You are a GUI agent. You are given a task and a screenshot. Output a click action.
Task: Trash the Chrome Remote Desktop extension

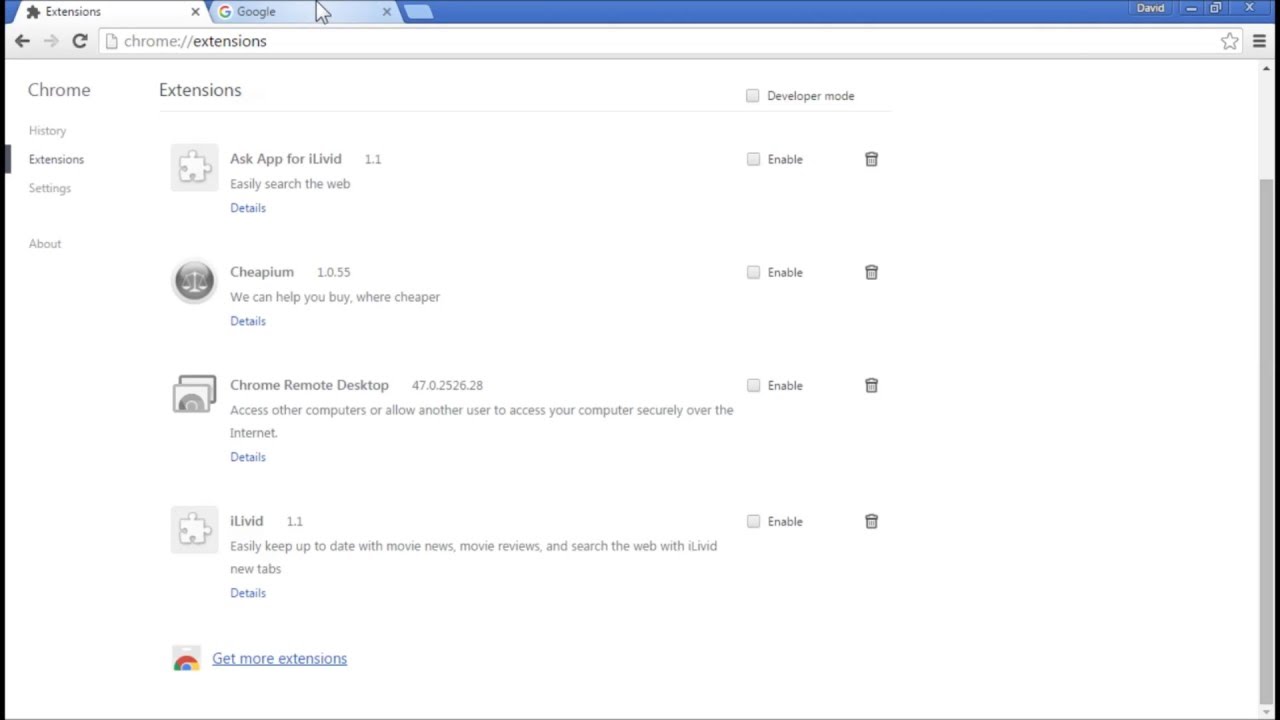[x=871, y=385]
